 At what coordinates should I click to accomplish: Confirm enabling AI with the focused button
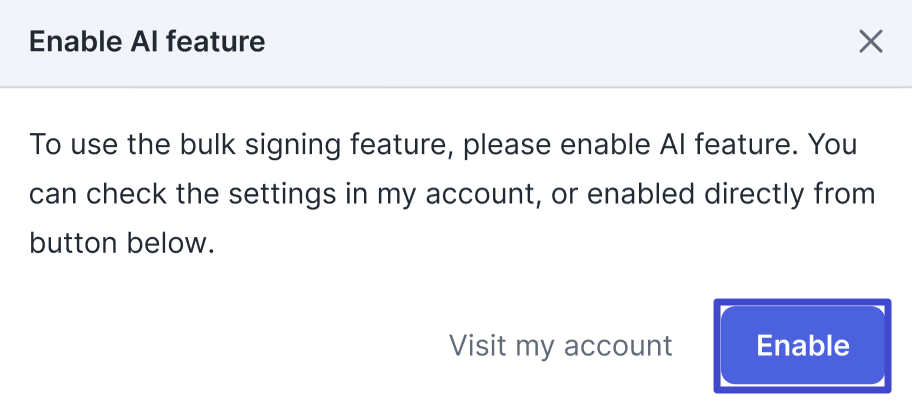click(x=802, y=346)
